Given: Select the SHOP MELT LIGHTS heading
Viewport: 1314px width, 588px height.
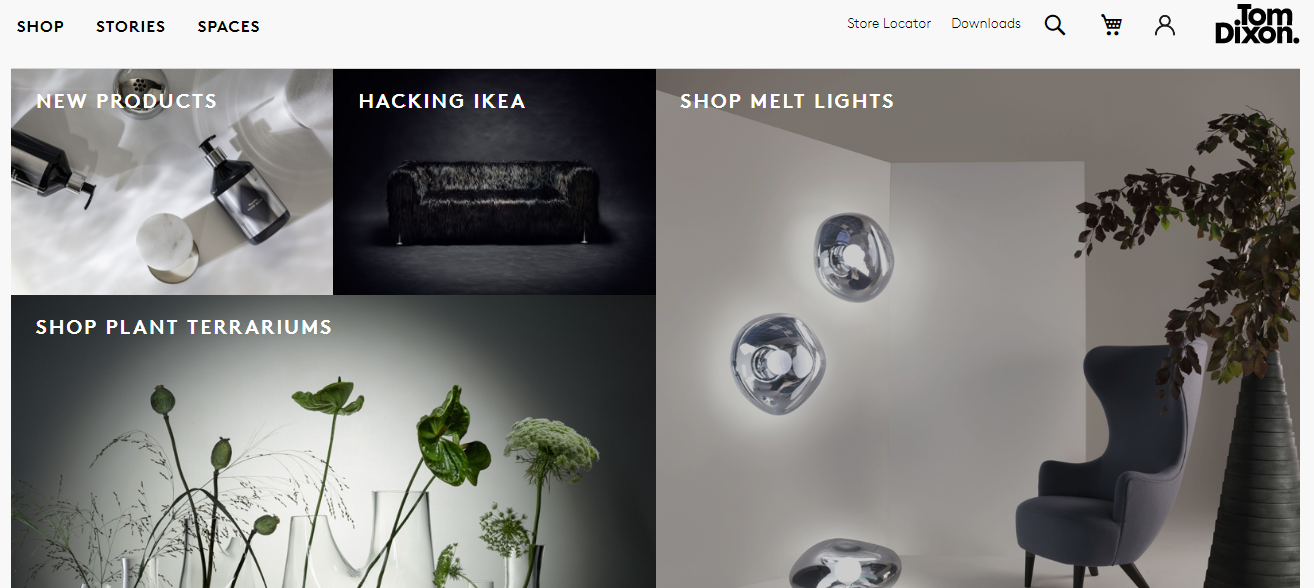Looking at the screenshot, I should click(787, 101).
